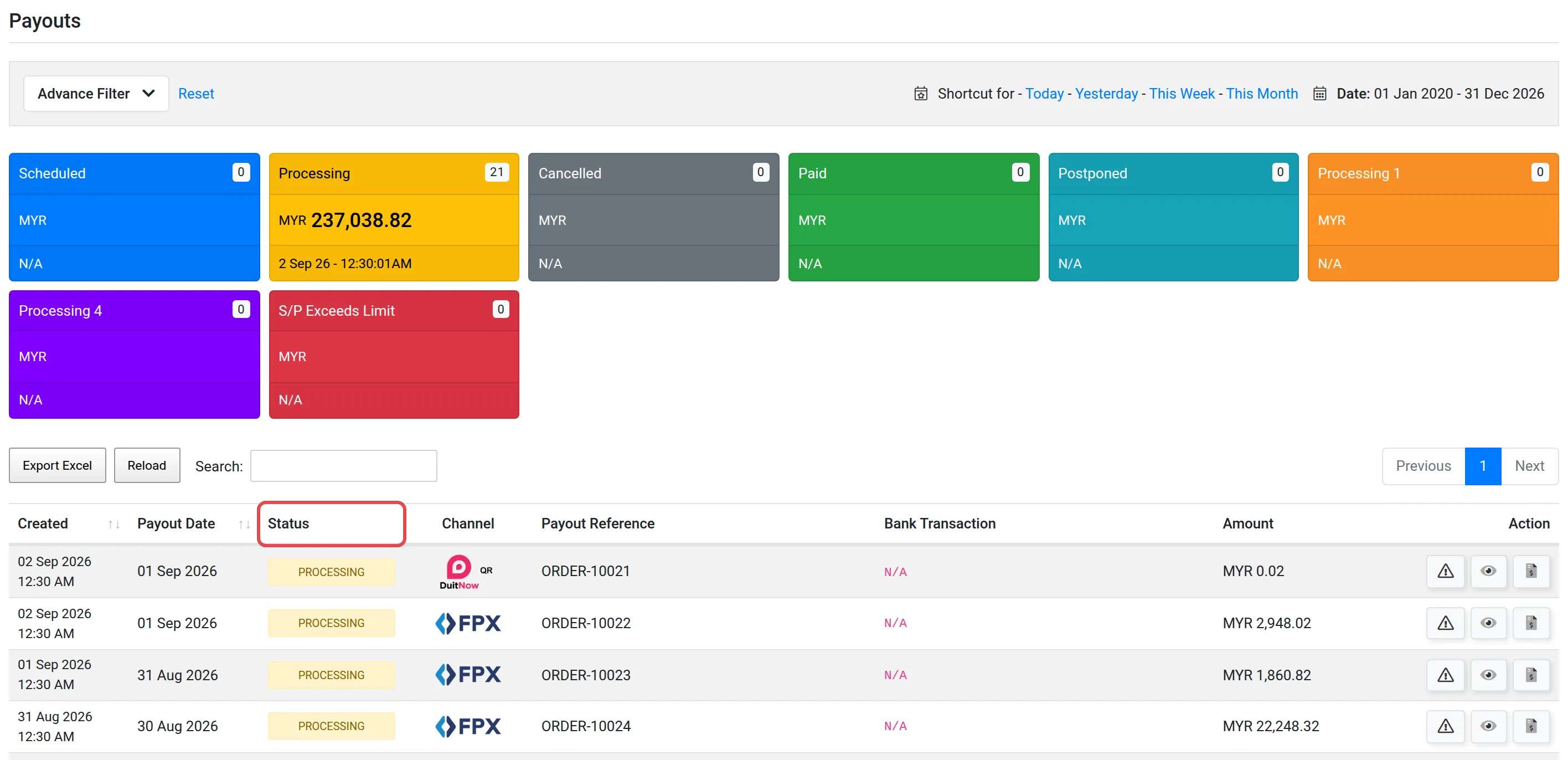This screenshot has height=760, width=1568.
Task: Filter by Cancelled status card
Action: click(x=653, y=217)
